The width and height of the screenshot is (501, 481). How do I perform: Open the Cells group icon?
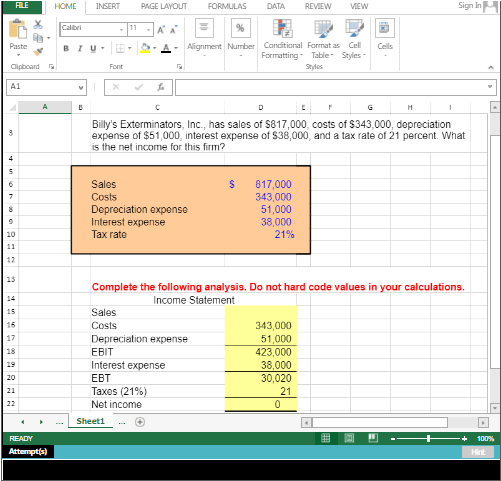385,28
